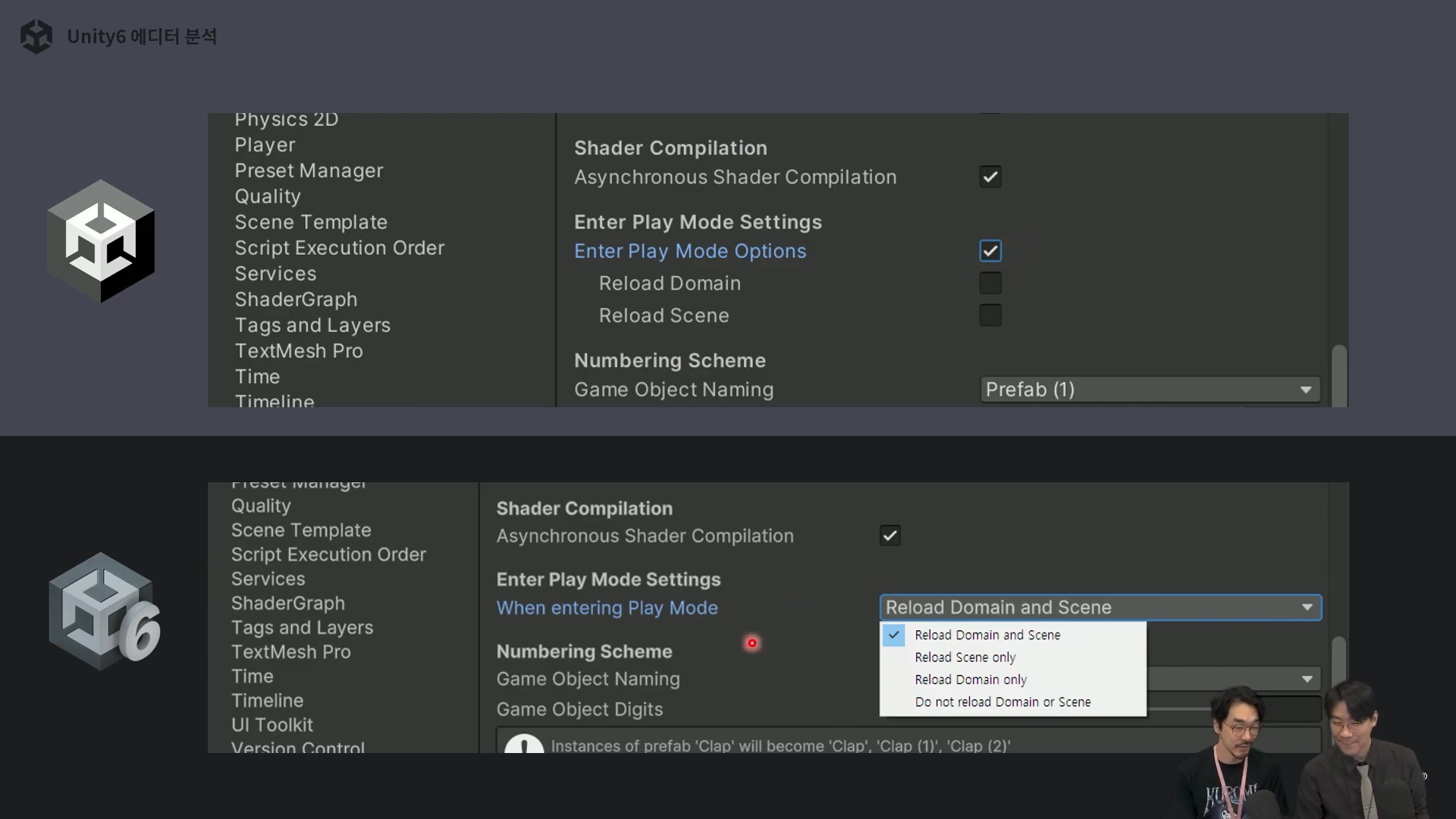Open the Prefab (1) naming dropdown
The width and height of the screenshot is (1456, 819).
1149,390
